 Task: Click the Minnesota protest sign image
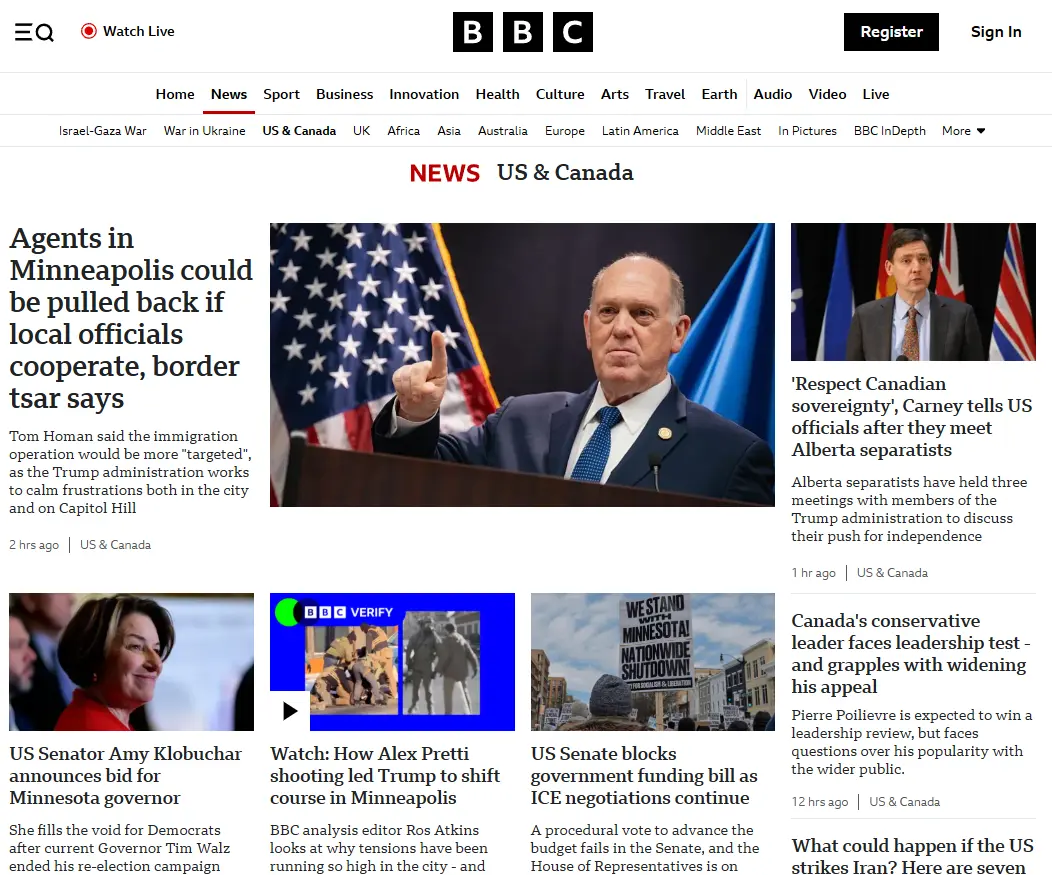click(x=653, y=662)
